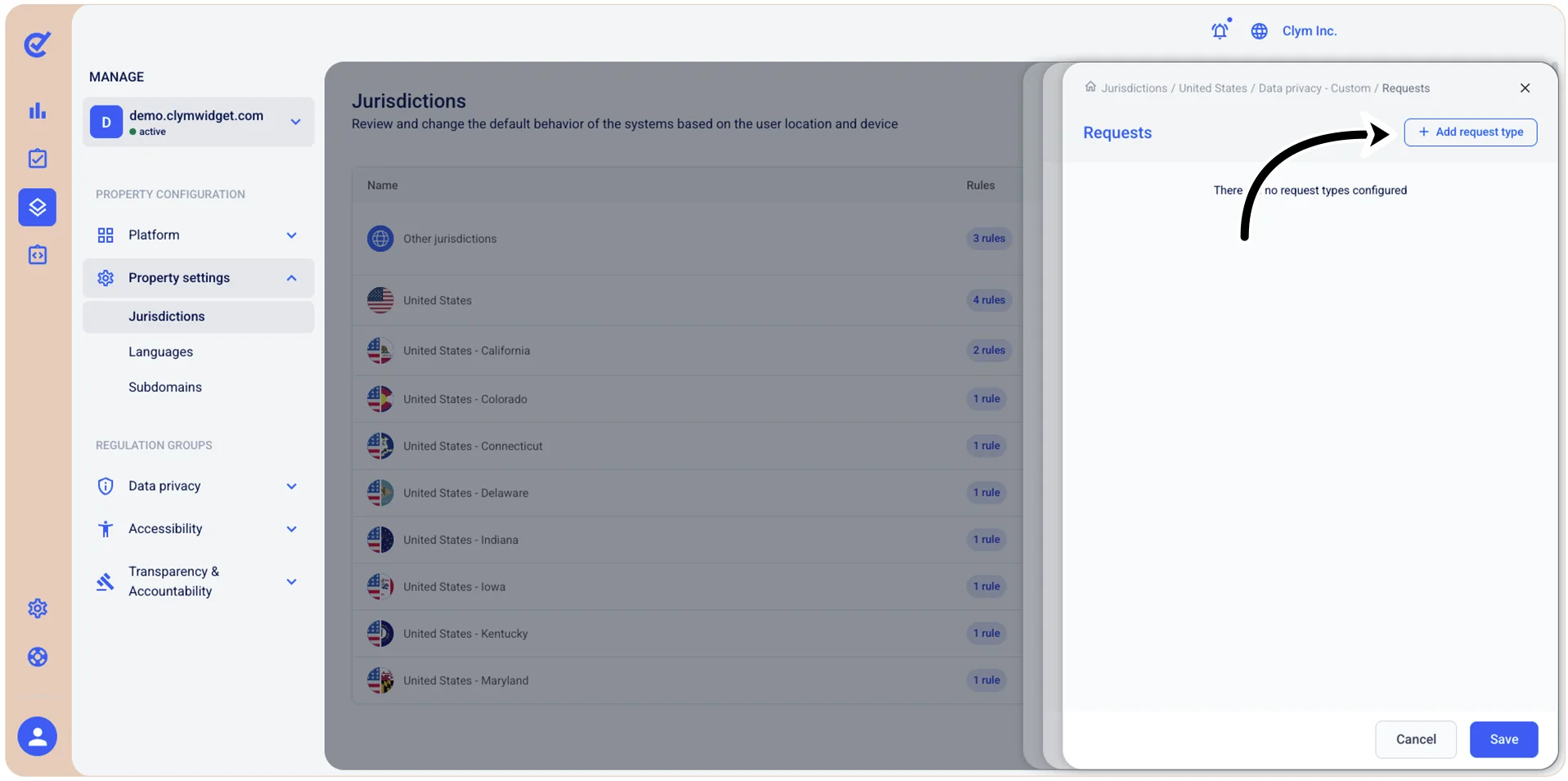The height and width of the screenshot is (781, 1568).
Task: Click Data privacy - Custom breadcrumb
Action: point(1314,88)
